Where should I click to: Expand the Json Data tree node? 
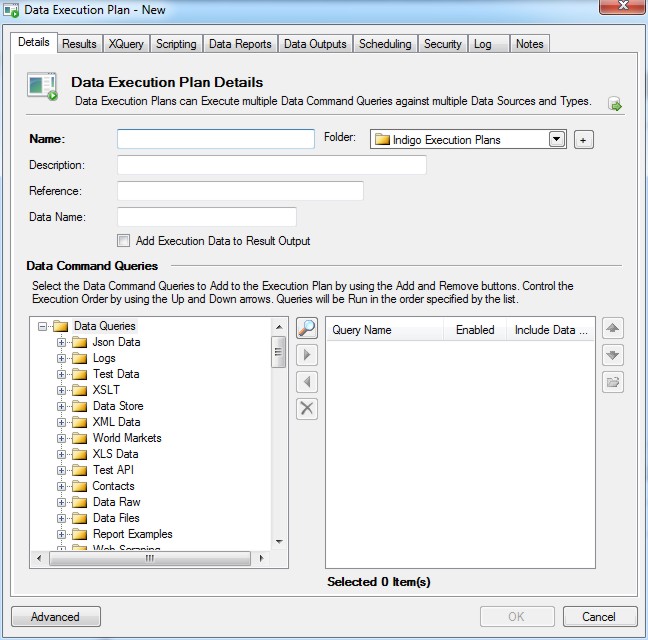(62, 342)
